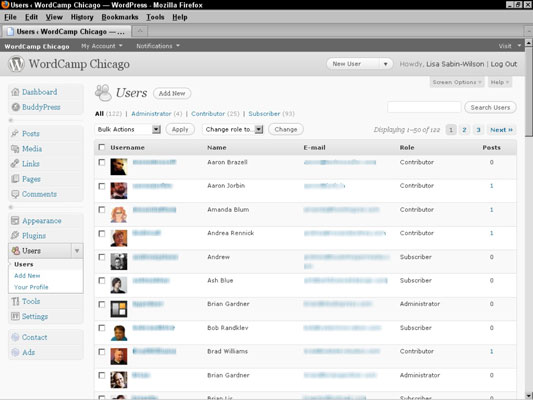Open the My Account menu
Image resolution: width=533 pixels, height=400 pixels.
pos(102,46)
